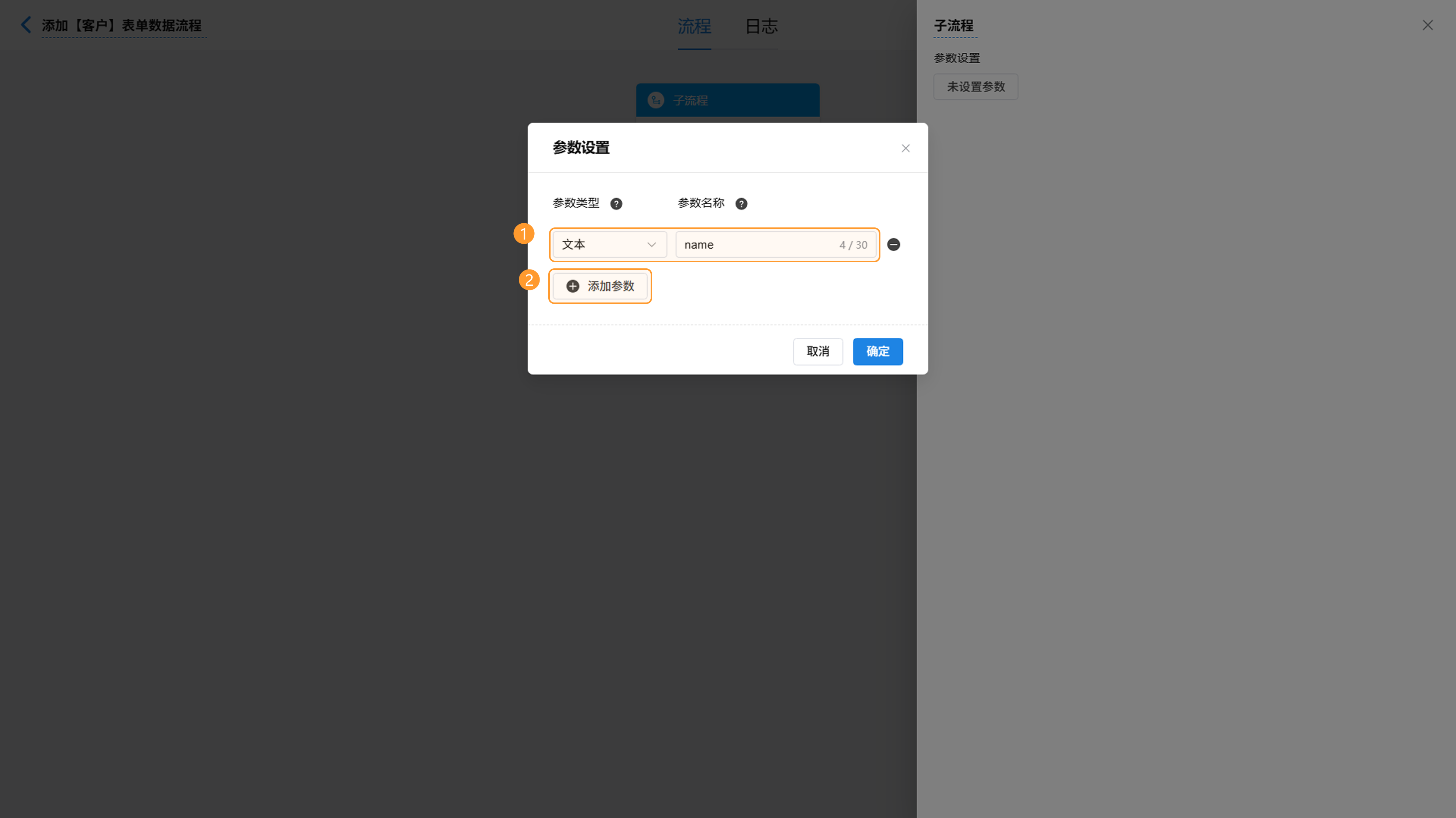
Task: Switch to the 流程 tab
Action: point(694,26)
